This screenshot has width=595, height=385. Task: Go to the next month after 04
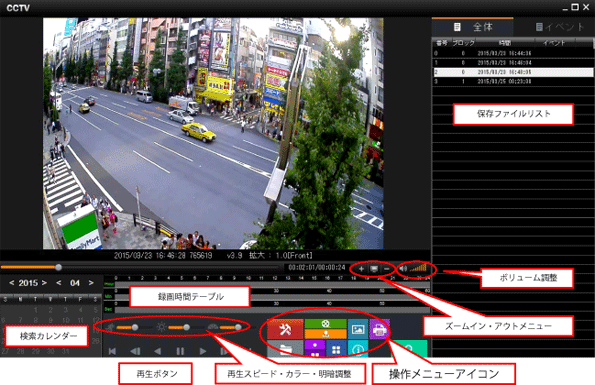coord(91,283)
